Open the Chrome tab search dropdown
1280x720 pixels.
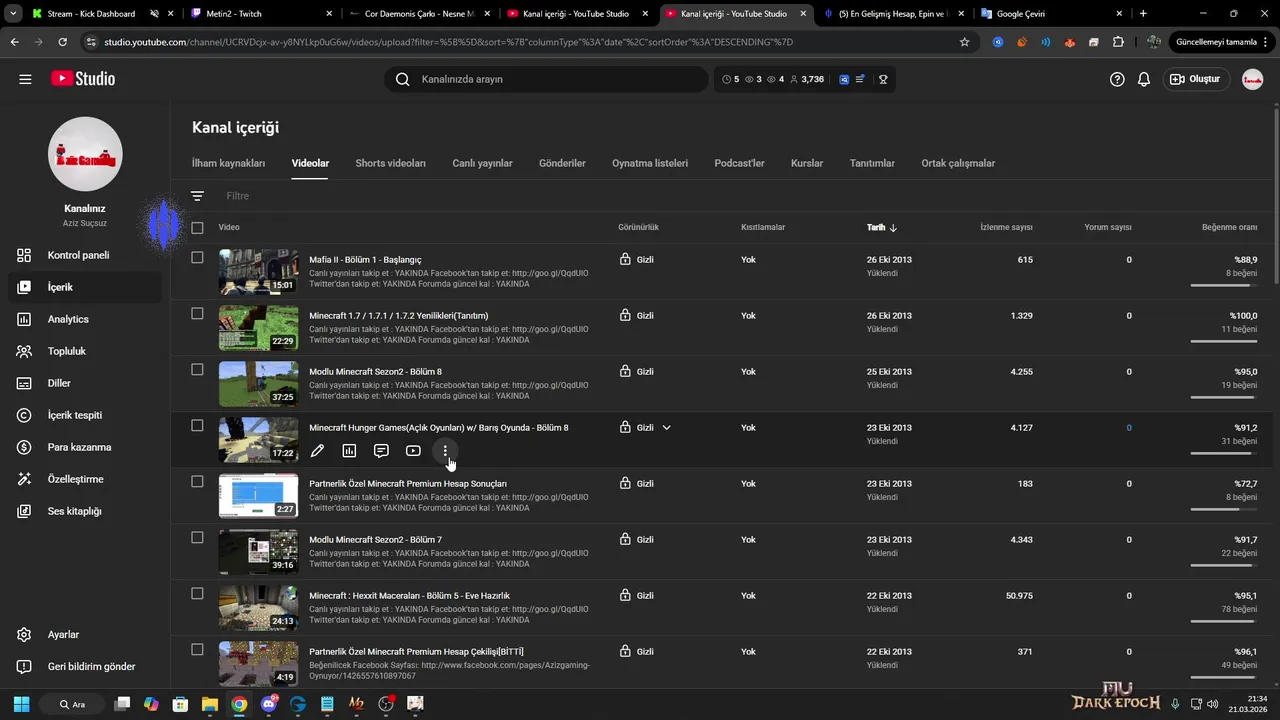[13, 14]
